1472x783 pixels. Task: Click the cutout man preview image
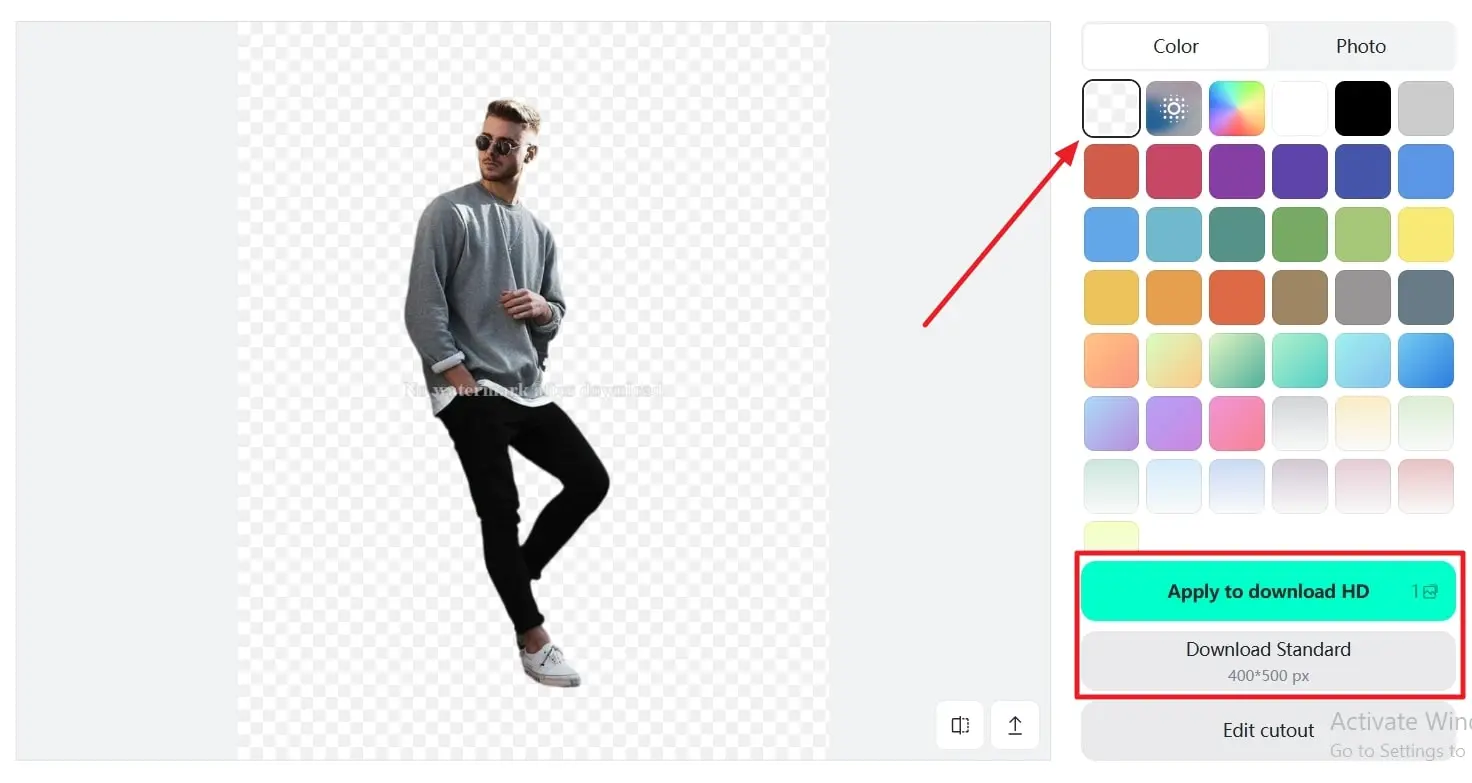point(507,392)
